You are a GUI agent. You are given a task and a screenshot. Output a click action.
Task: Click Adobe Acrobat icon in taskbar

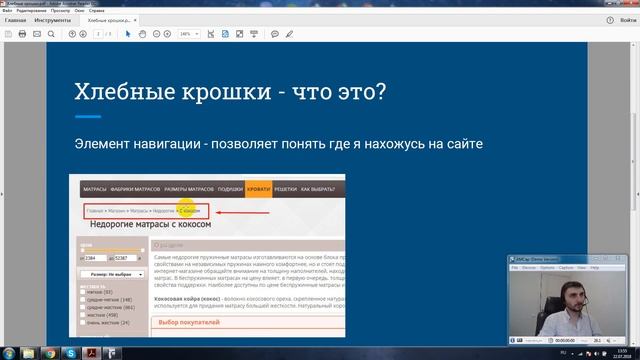(x=92, y=353)
